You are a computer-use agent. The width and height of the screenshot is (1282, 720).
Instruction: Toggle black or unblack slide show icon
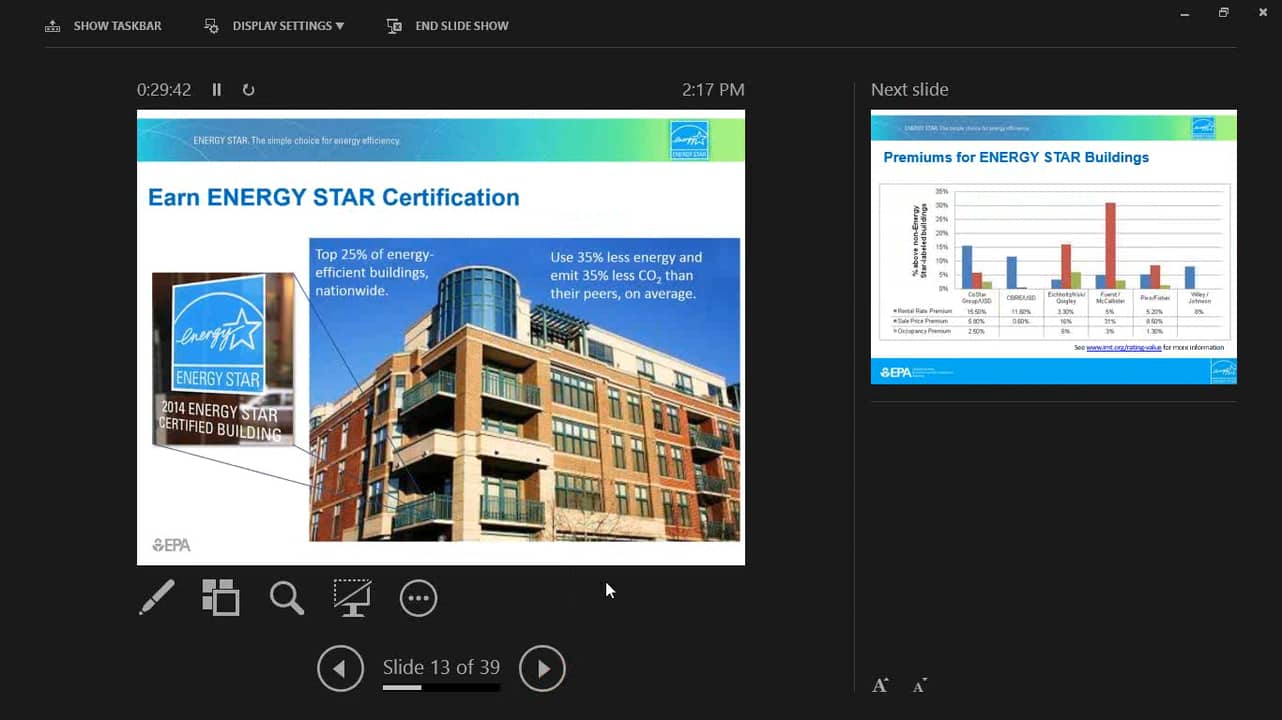coord(352,598)
